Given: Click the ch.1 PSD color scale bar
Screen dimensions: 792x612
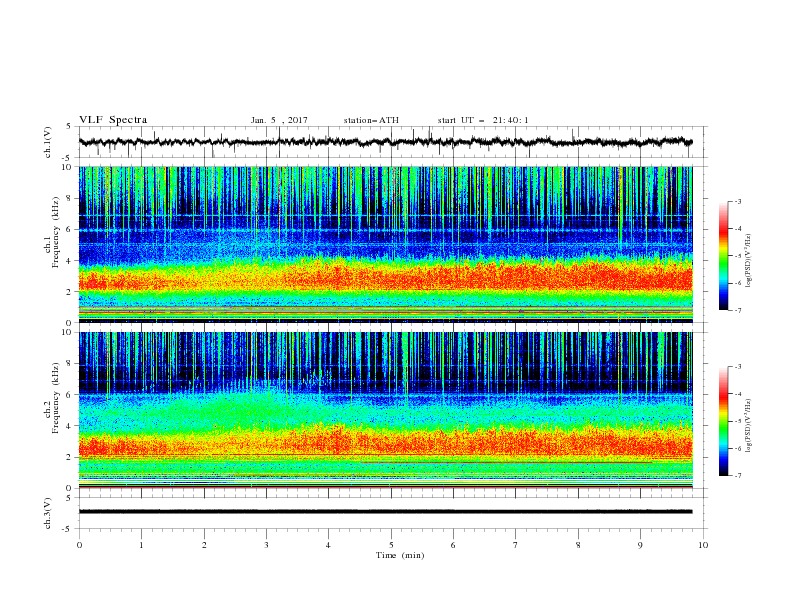Looking at the screenshot, I should point(723,256).
